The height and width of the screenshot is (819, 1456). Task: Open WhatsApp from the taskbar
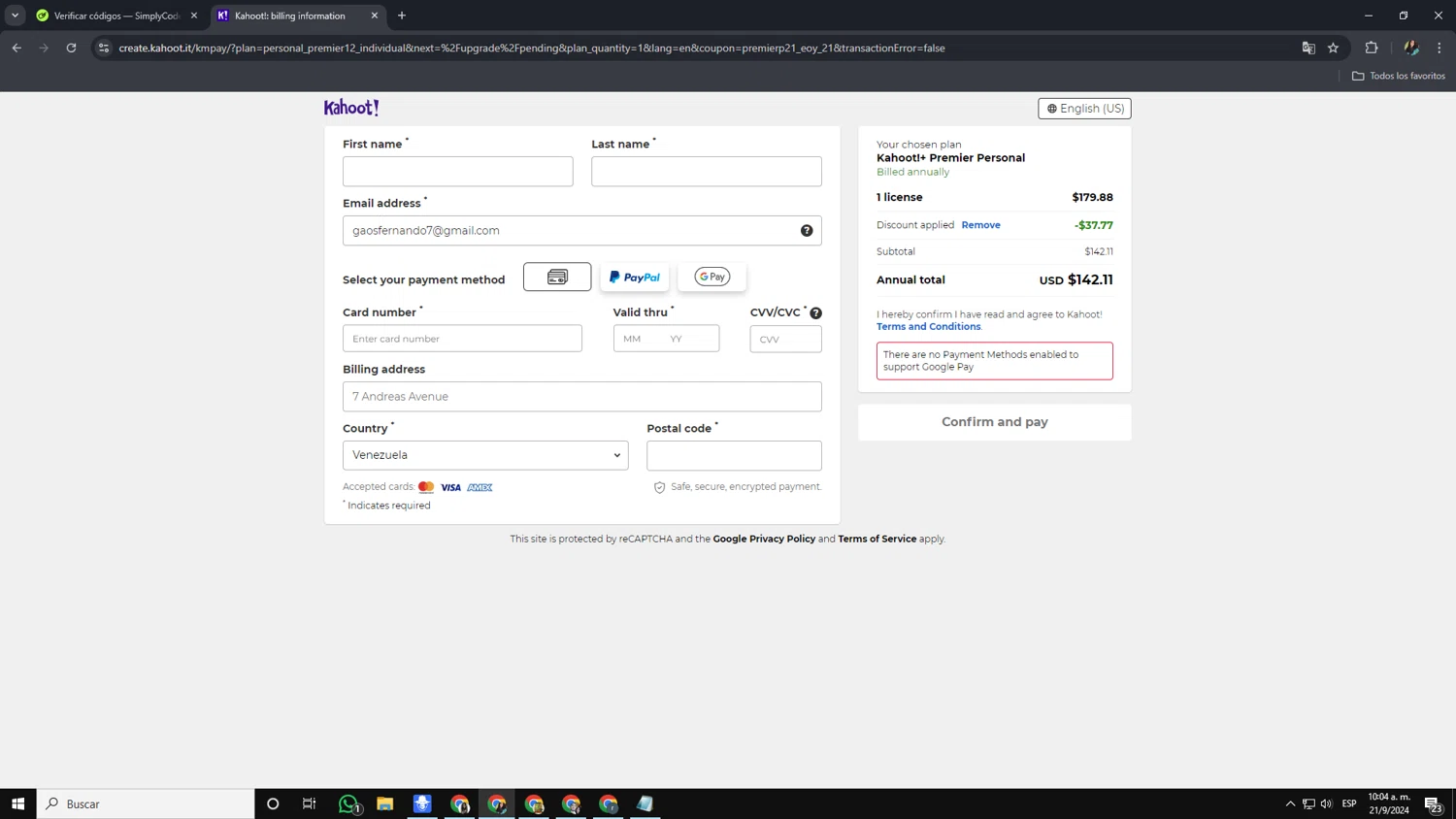pyautogui.click(x=347, y=803)
